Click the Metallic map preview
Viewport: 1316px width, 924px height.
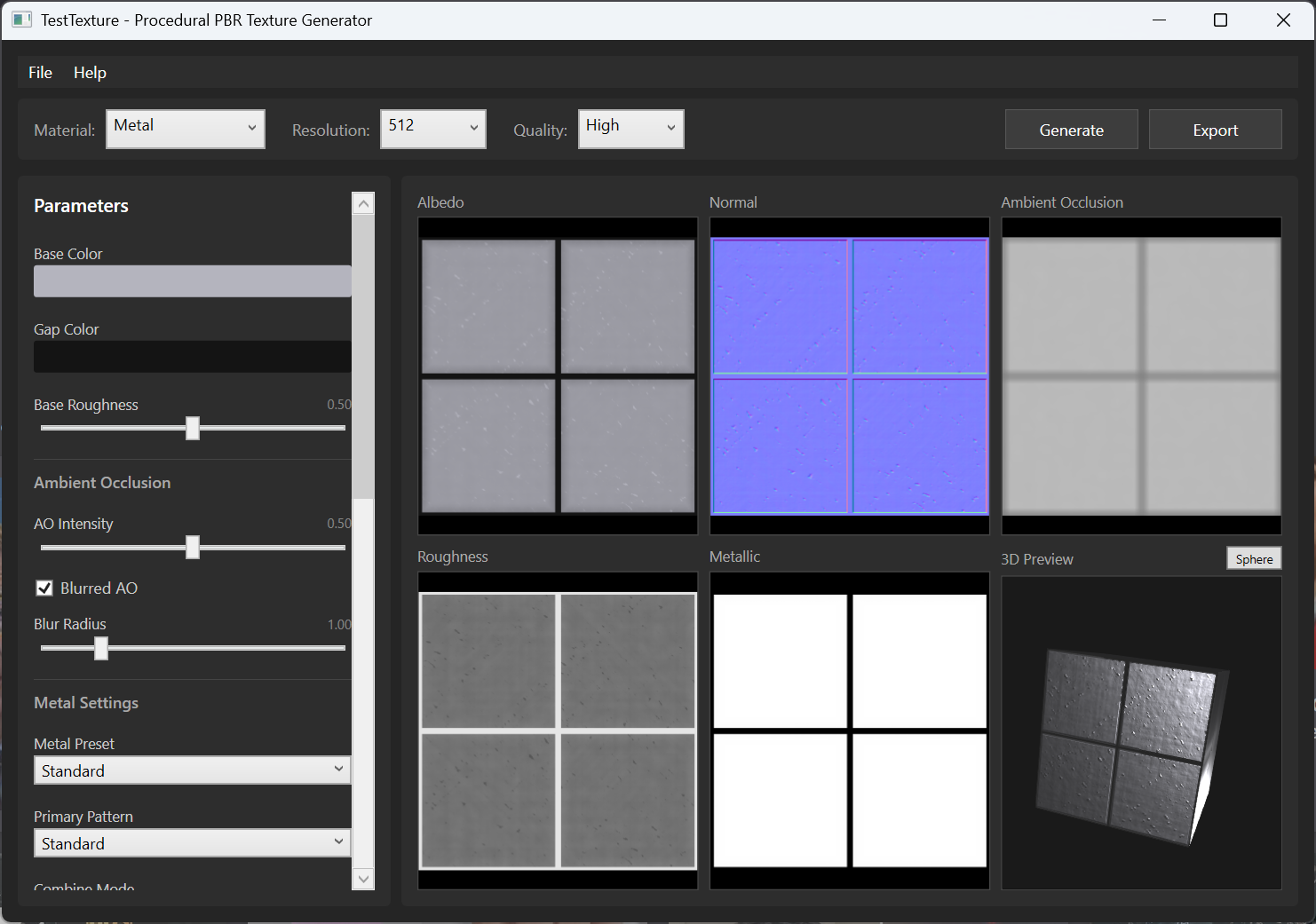pyautogui.click(x=850, y=731)
